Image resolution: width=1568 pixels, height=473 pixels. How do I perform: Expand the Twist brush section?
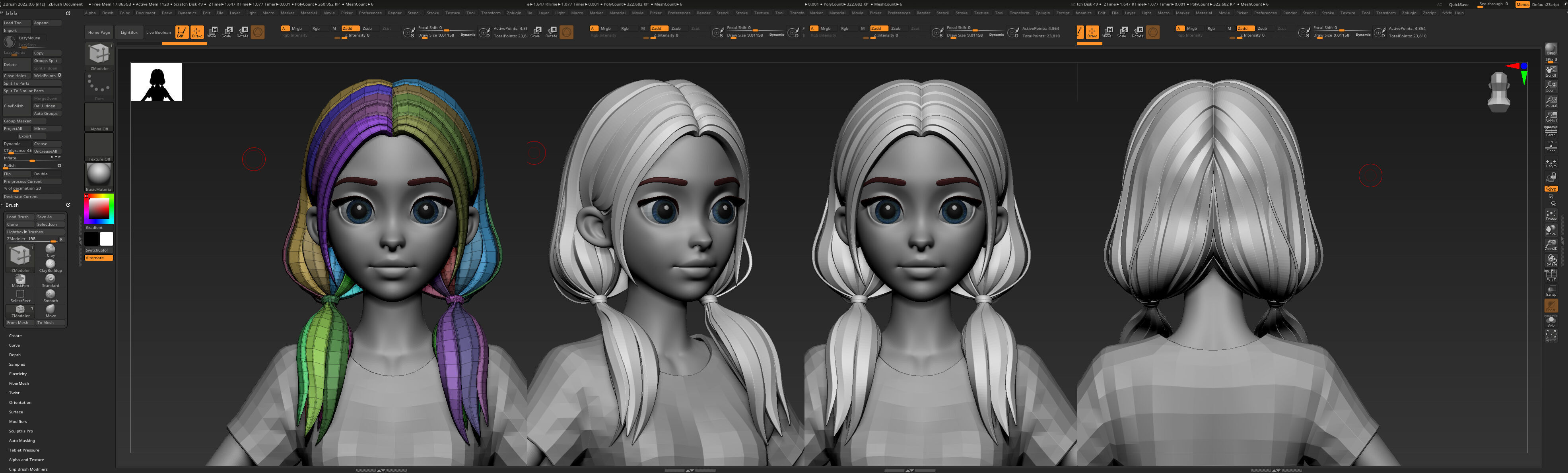(x=14, y=393)
